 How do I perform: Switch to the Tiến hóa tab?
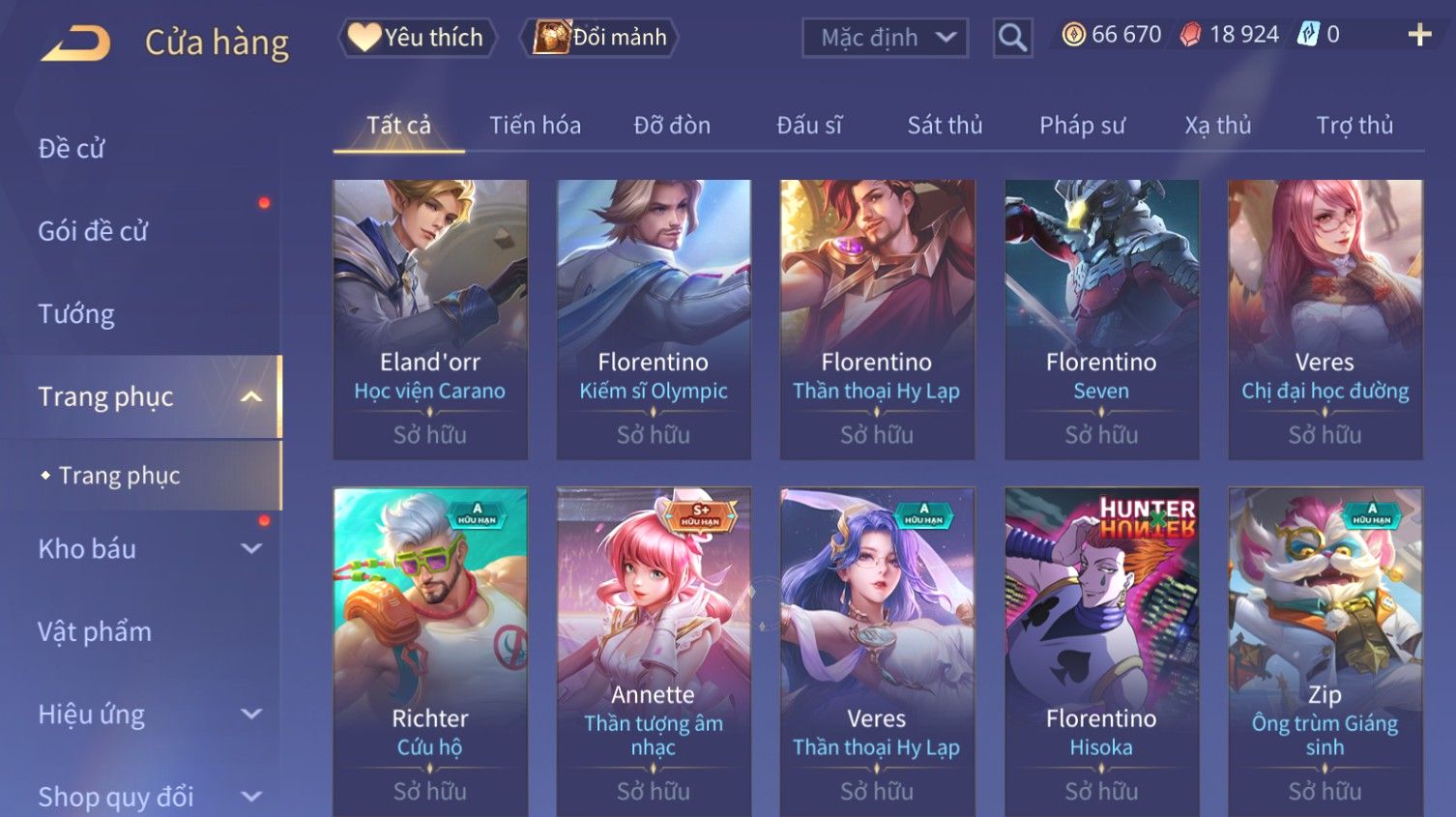(535, 126)
